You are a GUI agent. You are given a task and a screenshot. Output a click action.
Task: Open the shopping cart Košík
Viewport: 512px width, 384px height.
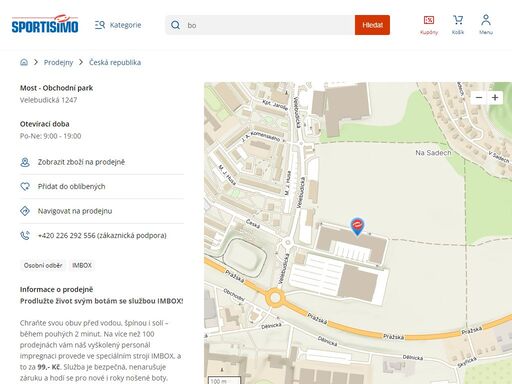coord(458,25)
